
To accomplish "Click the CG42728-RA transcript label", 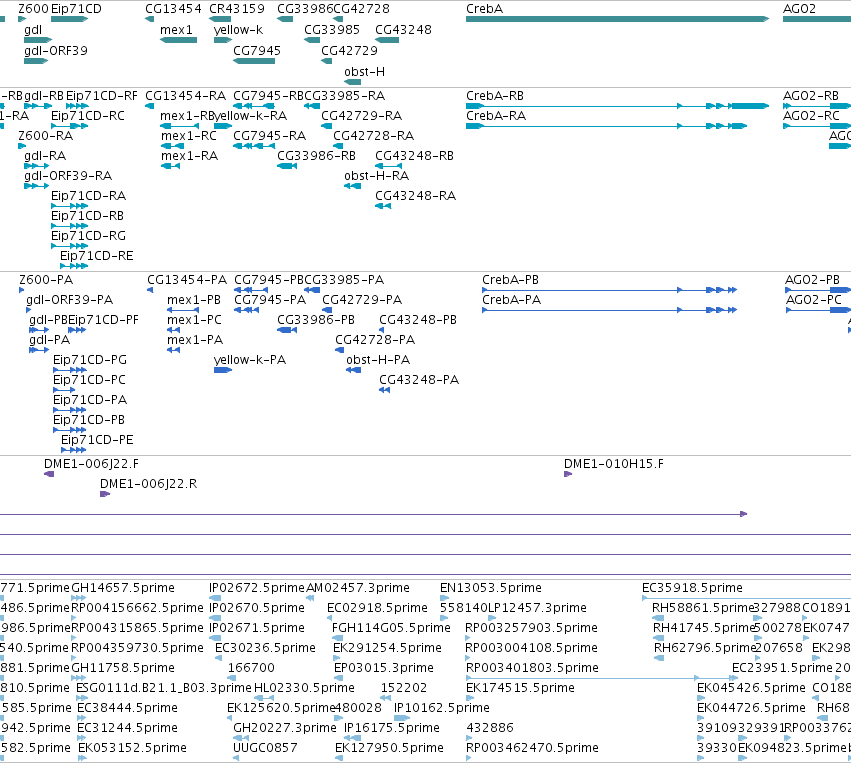I will tap(373, 136).
